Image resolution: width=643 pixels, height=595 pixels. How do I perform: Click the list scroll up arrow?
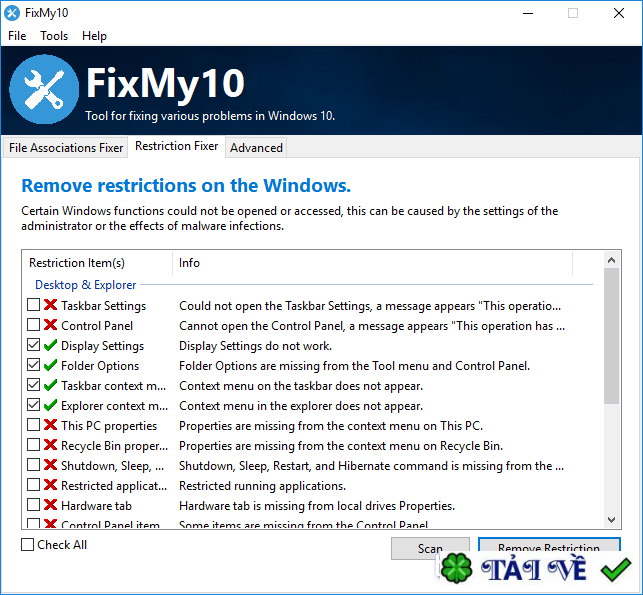(611, 260)
